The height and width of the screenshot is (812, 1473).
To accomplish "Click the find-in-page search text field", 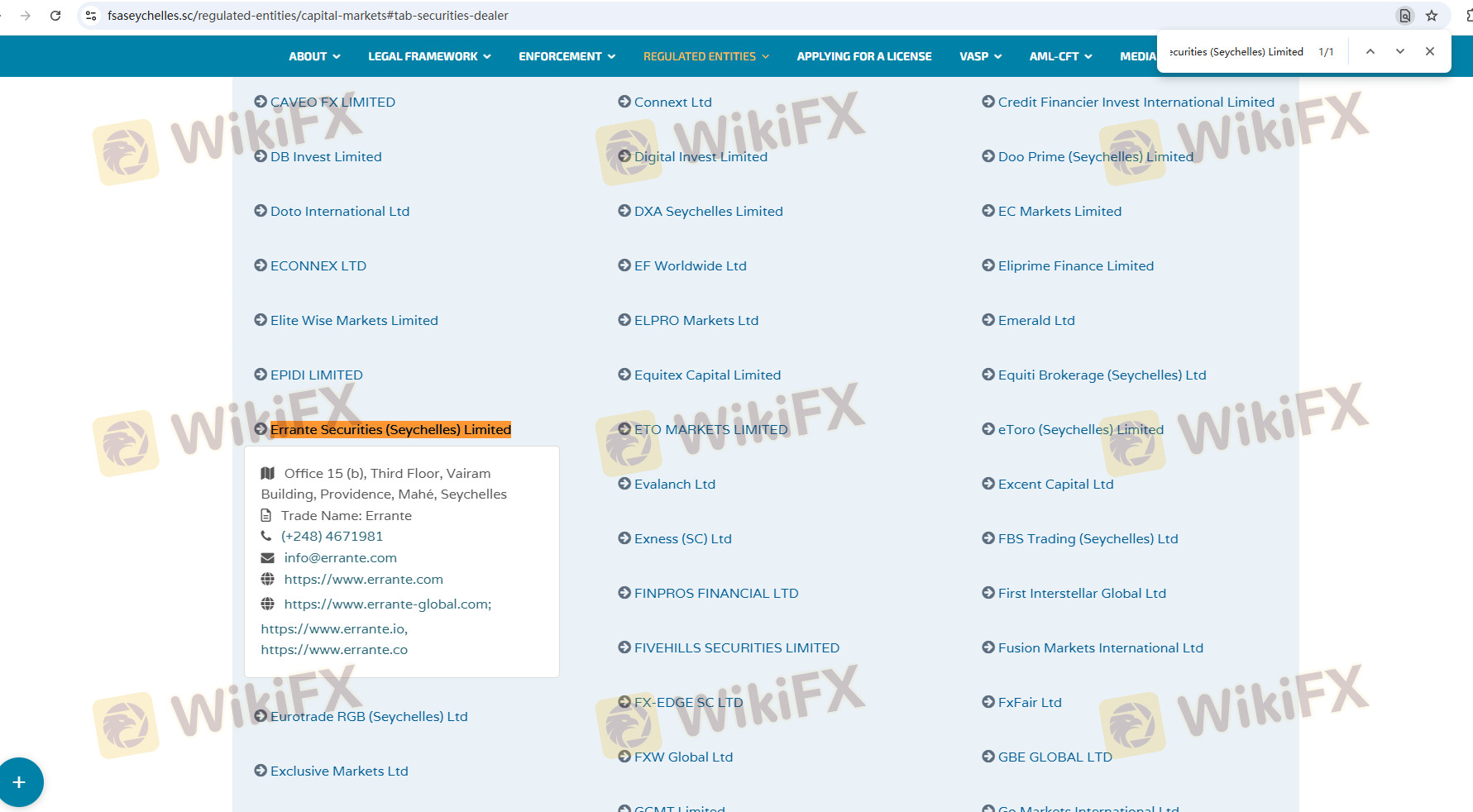I will point(1236,51).
